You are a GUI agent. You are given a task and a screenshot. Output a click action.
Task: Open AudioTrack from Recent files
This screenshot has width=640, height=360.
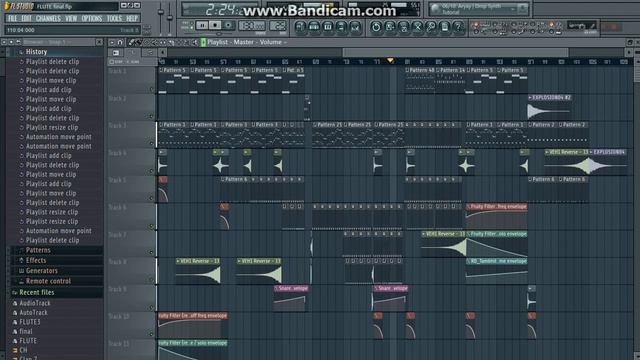coord(35,303)
